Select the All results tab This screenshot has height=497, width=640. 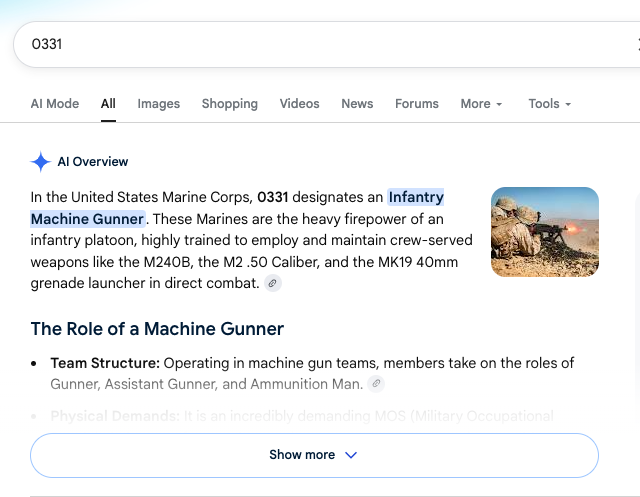point(108,104)
